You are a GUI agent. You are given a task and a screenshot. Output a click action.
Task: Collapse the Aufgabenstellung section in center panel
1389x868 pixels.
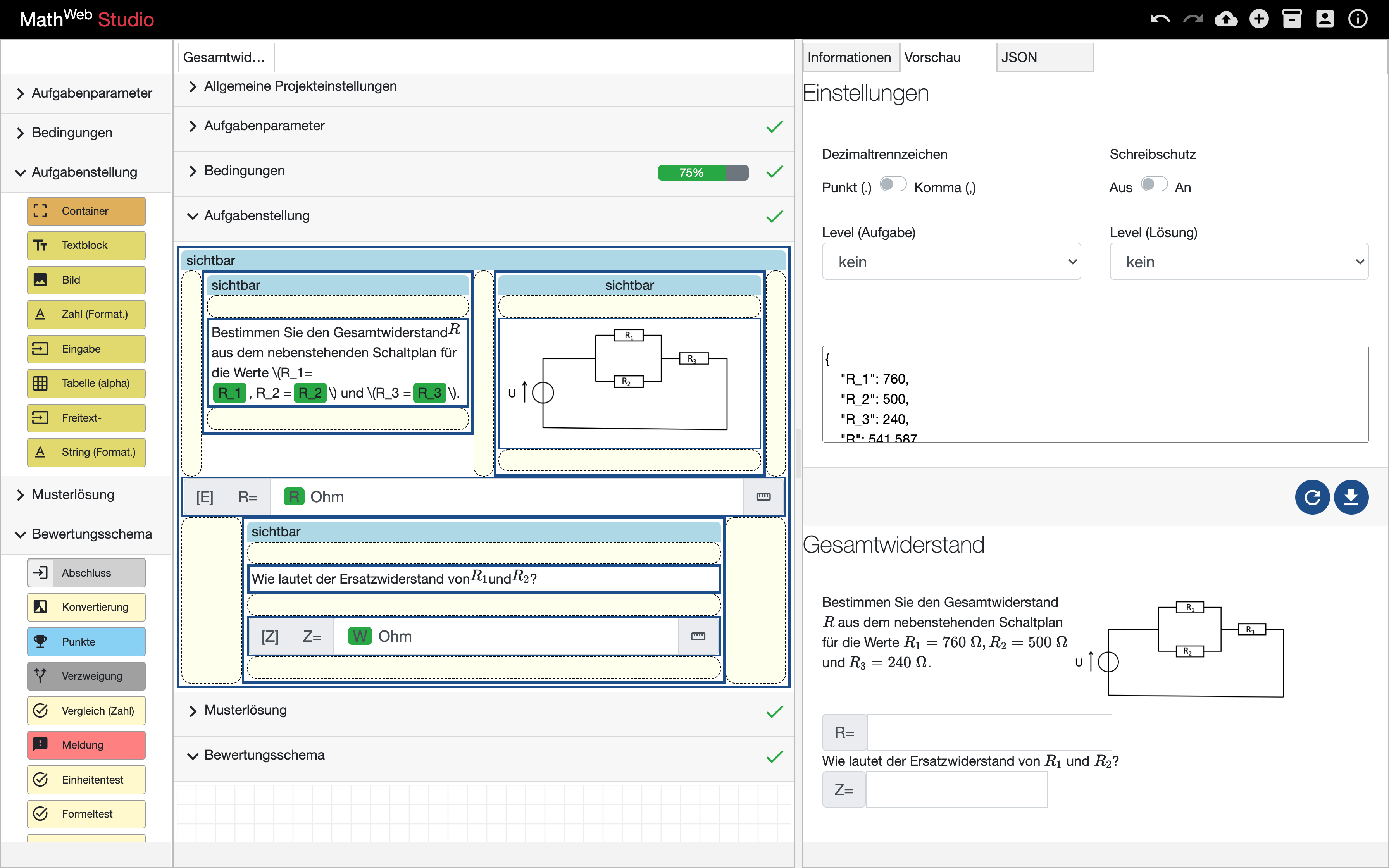257,216
